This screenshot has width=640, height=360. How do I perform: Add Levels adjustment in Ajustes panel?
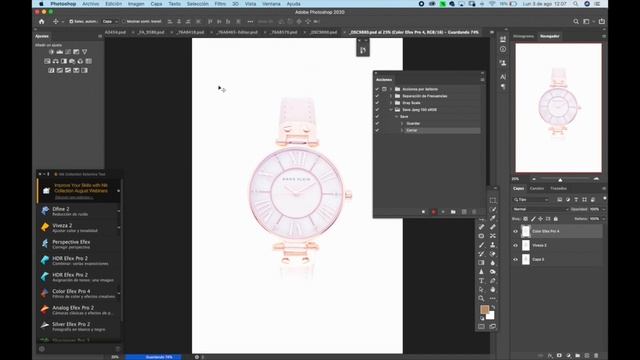pos(60,52)
